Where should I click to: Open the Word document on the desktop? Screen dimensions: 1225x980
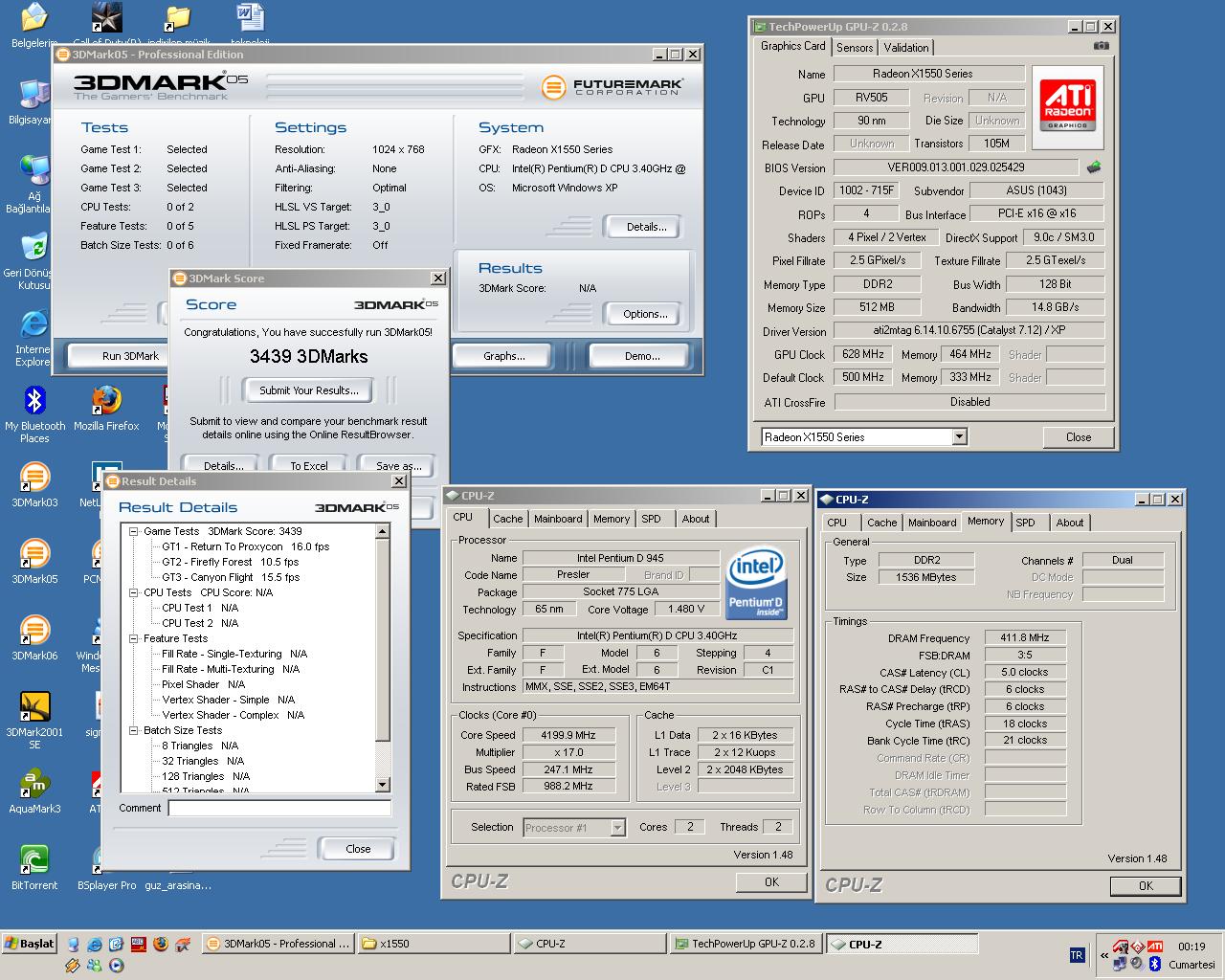coord(250,23)
